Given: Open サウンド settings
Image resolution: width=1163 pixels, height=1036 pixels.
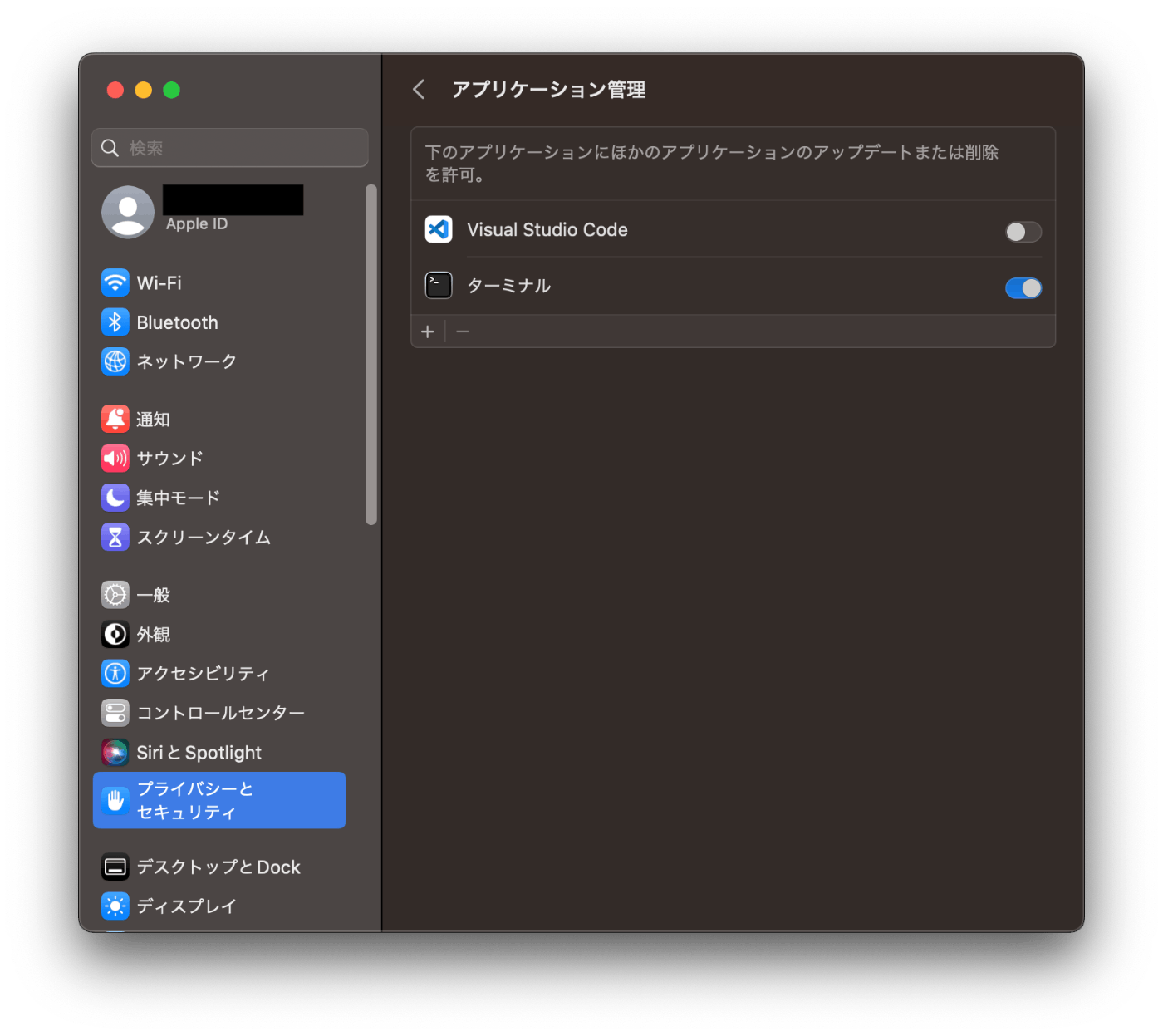Looking at the screenshot, I should click(x=219, y=458).
